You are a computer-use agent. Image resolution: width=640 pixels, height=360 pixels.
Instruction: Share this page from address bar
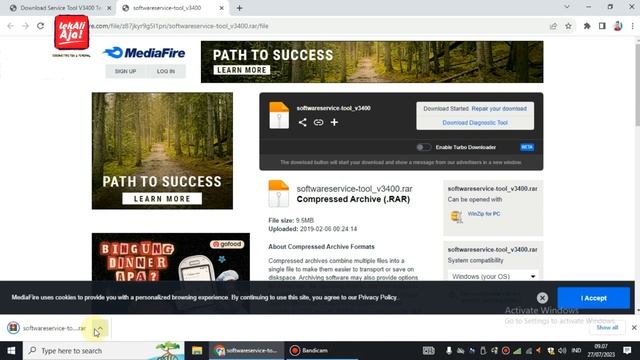tap(553, 26)
